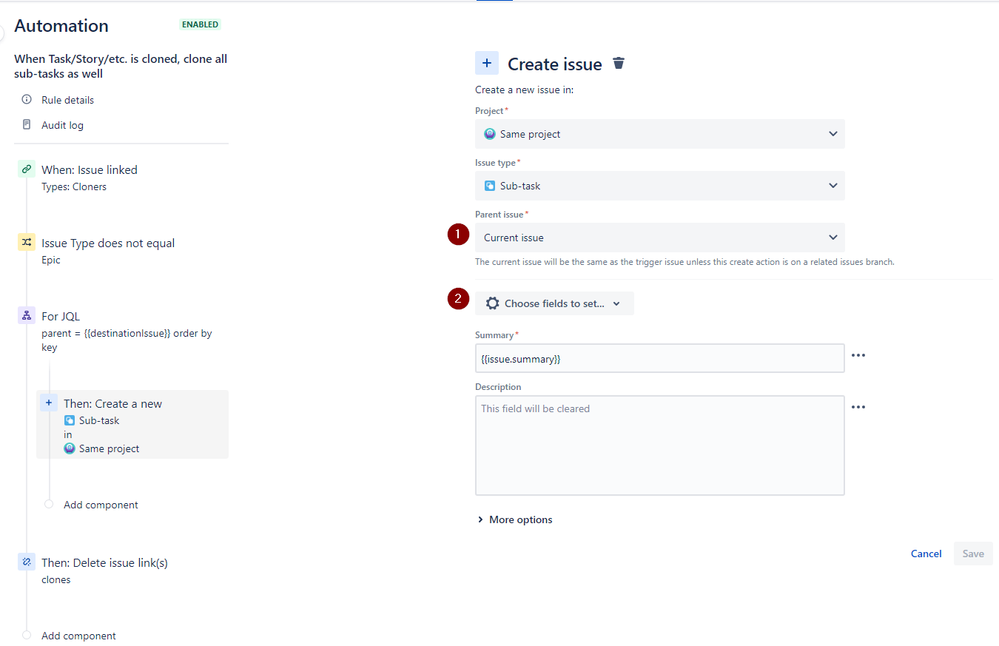Click the 'Types: Cloners' text
Image resolution: width=999 pixels, height=646 pixels.
pos(74,187)
